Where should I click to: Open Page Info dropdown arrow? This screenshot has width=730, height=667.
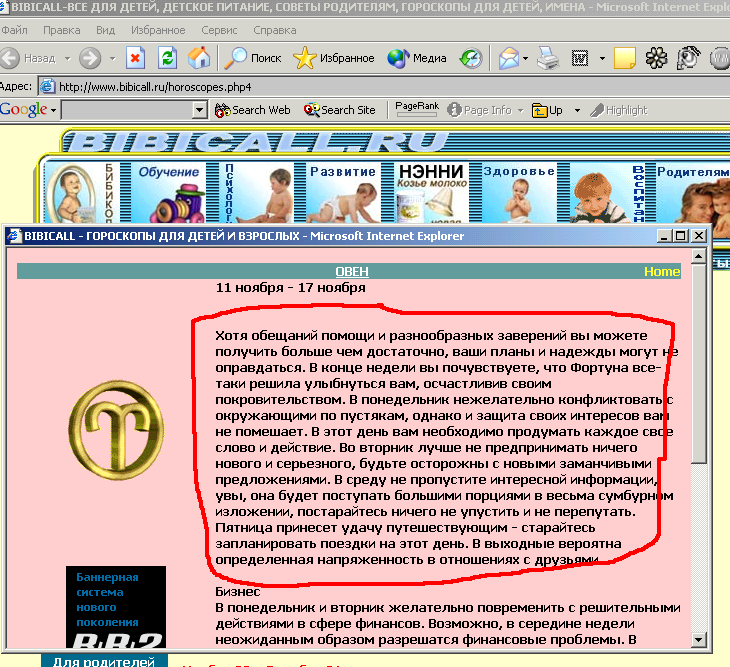(x=520, y=111)
